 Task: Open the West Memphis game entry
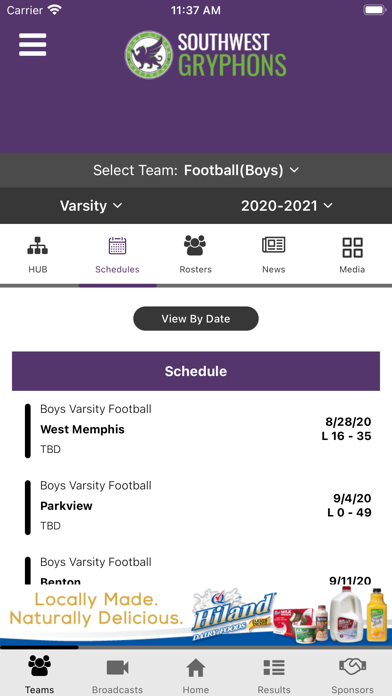[x=196, y=429]
